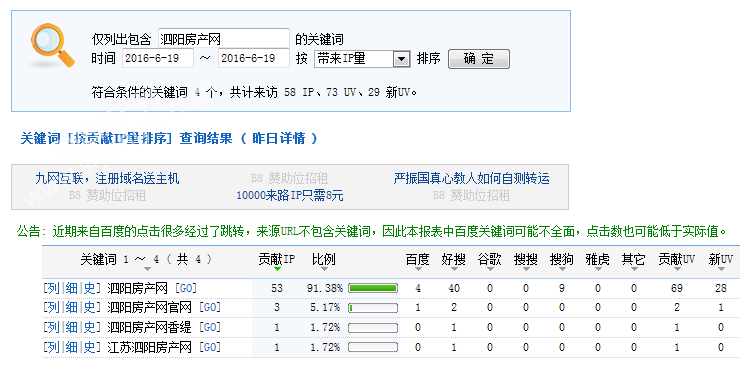Sort by the 比例 column arrow
755x365 pixels.
[324, 269]
